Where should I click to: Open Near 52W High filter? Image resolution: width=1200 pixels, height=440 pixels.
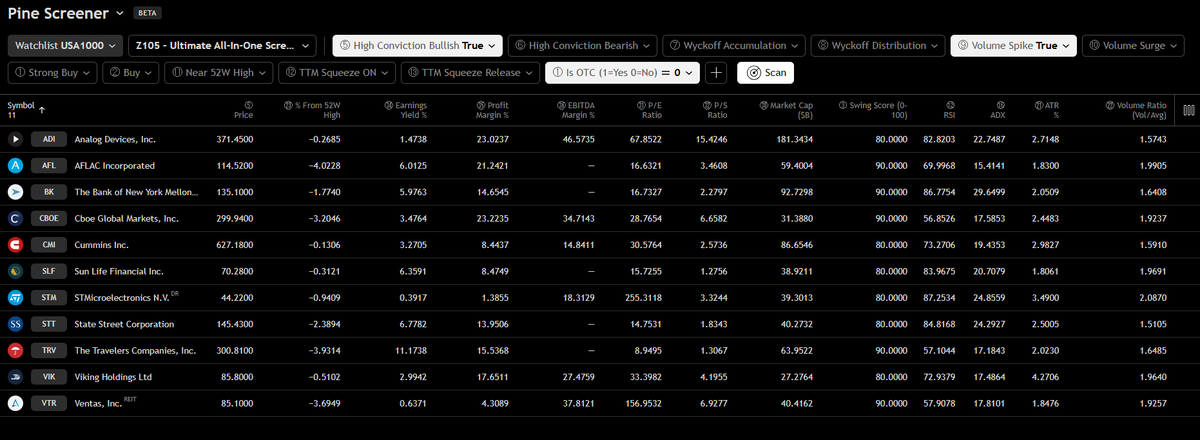click(x=217, y=72)
